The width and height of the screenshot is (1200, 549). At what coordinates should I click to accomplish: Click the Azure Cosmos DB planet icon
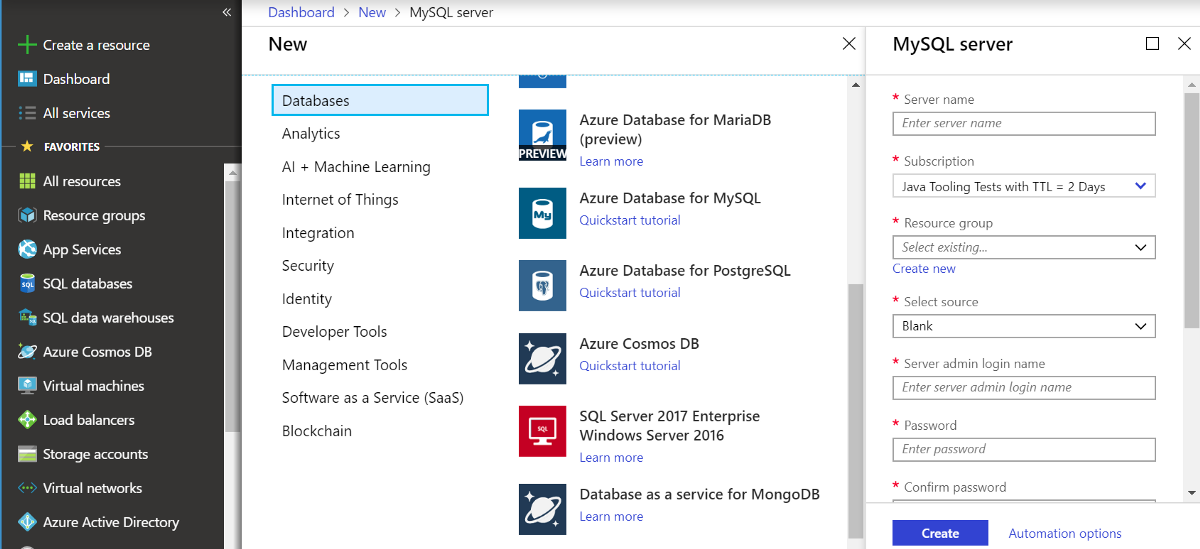coord(543,359)
